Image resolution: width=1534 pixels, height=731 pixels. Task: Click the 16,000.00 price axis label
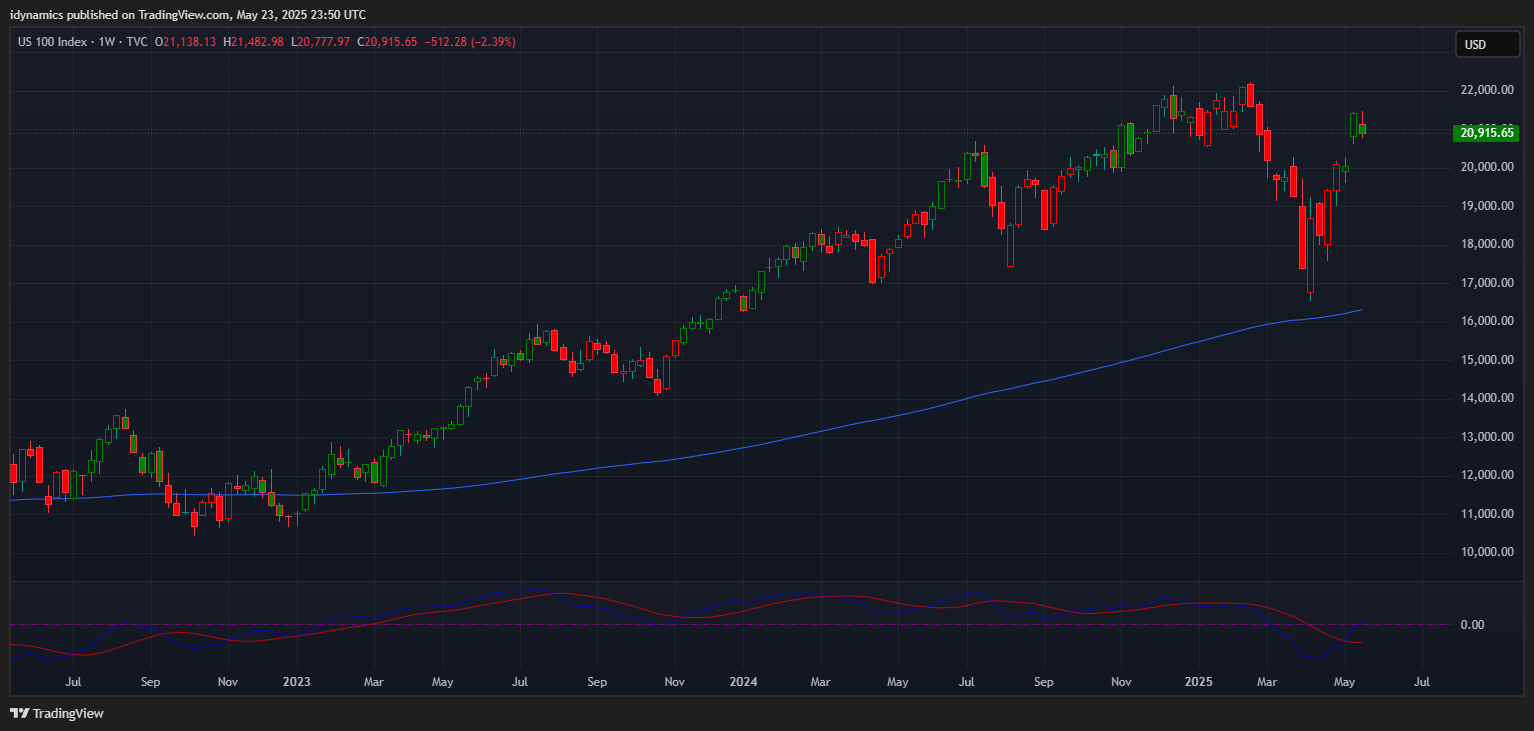click(1486, 321)
